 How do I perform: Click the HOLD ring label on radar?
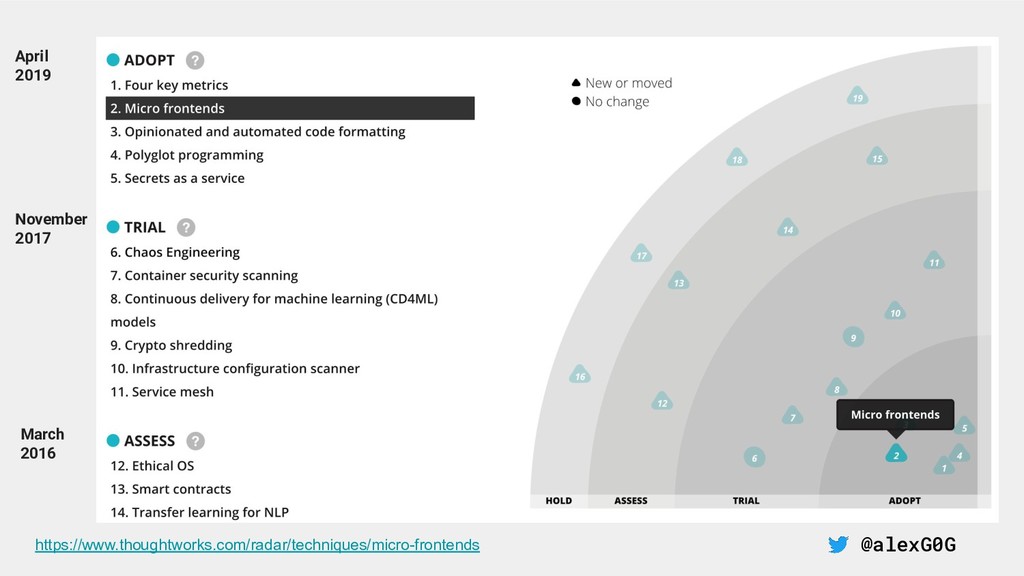click(x=559, y=500)
